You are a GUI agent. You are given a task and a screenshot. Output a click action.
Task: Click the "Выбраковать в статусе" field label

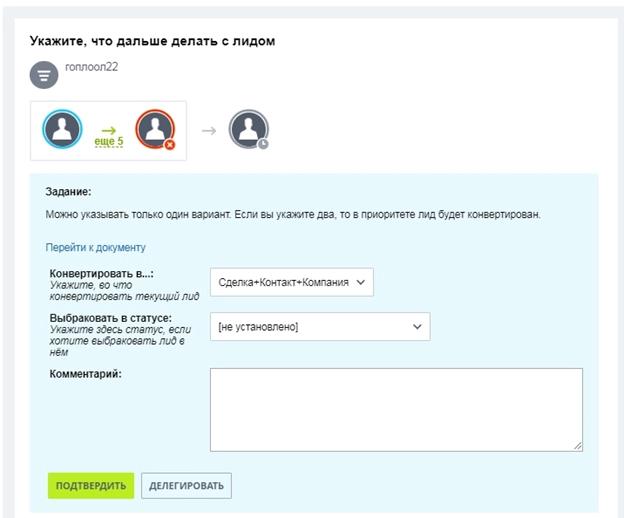[x=112, y=318]
